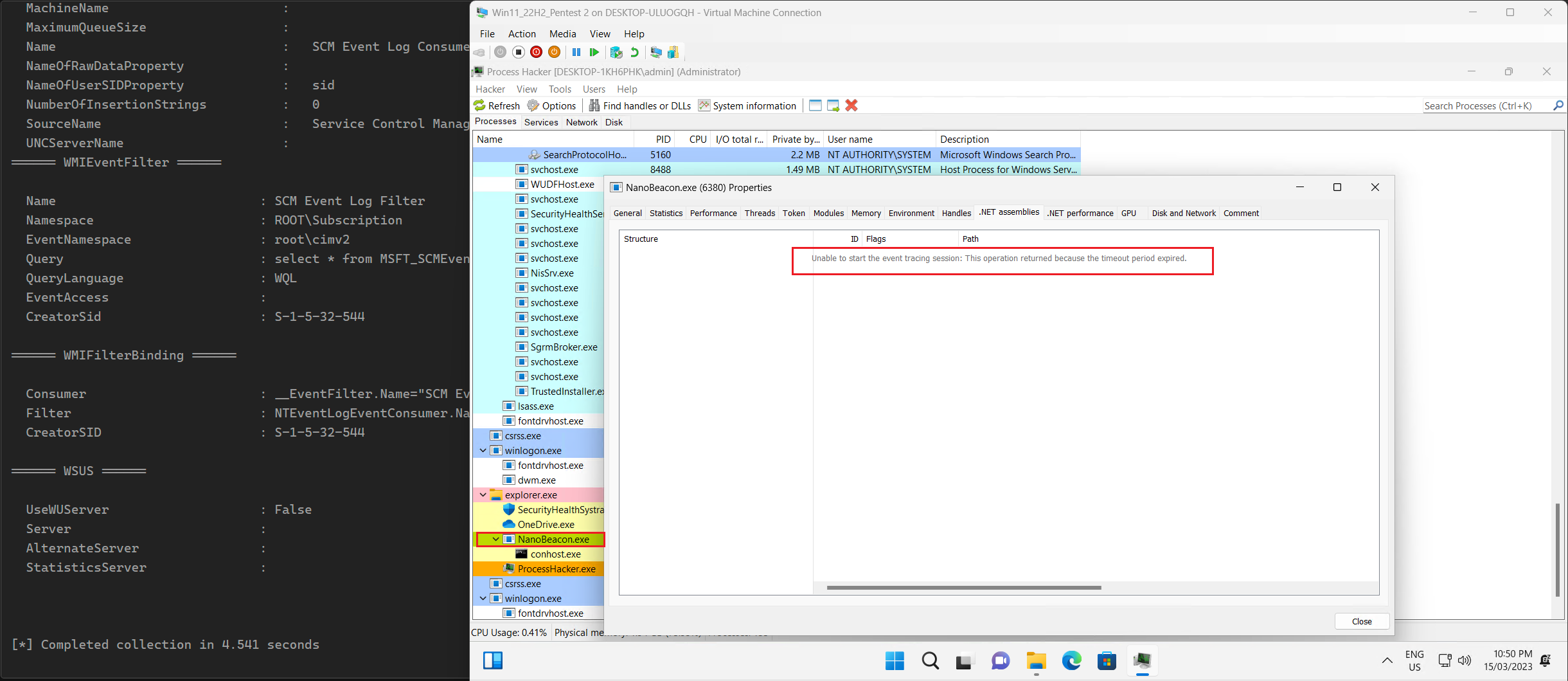
Task: Show hidden tray icons chevron
Action: pyautogui.click(x=1387, y=660)
